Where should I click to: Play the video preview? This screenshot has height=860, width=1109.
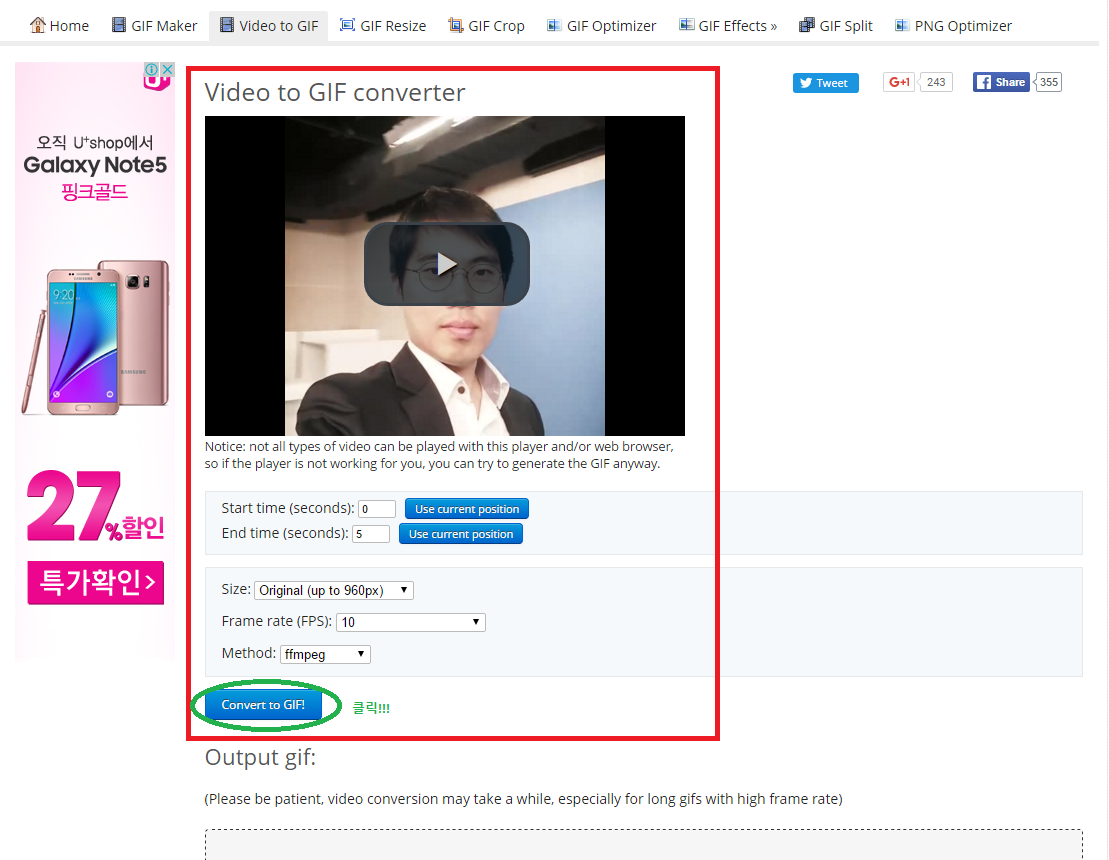tap(446, 264)
